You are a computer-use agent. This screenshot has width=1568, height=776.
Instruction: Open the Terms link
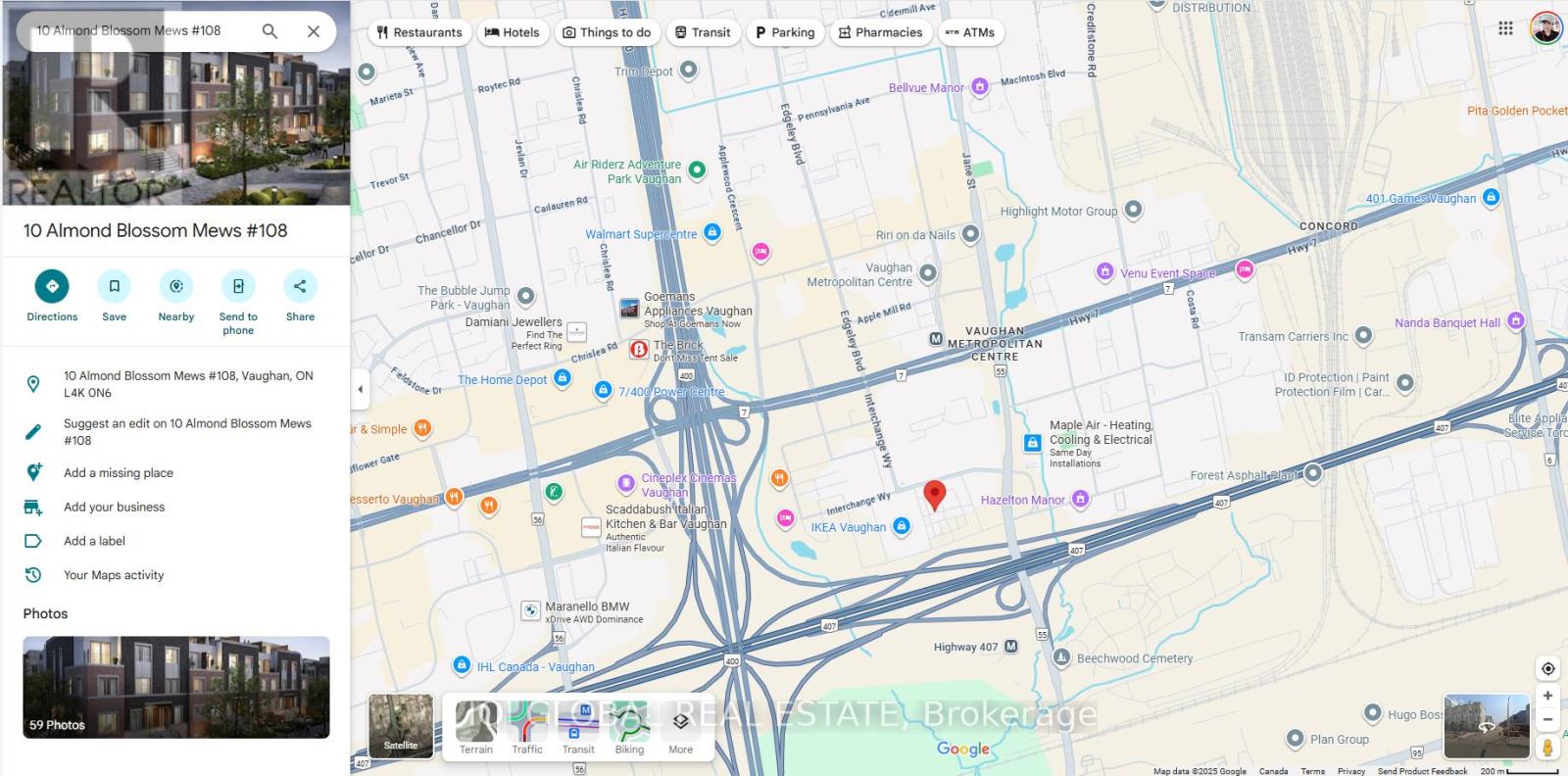[x=1313, y=771]
